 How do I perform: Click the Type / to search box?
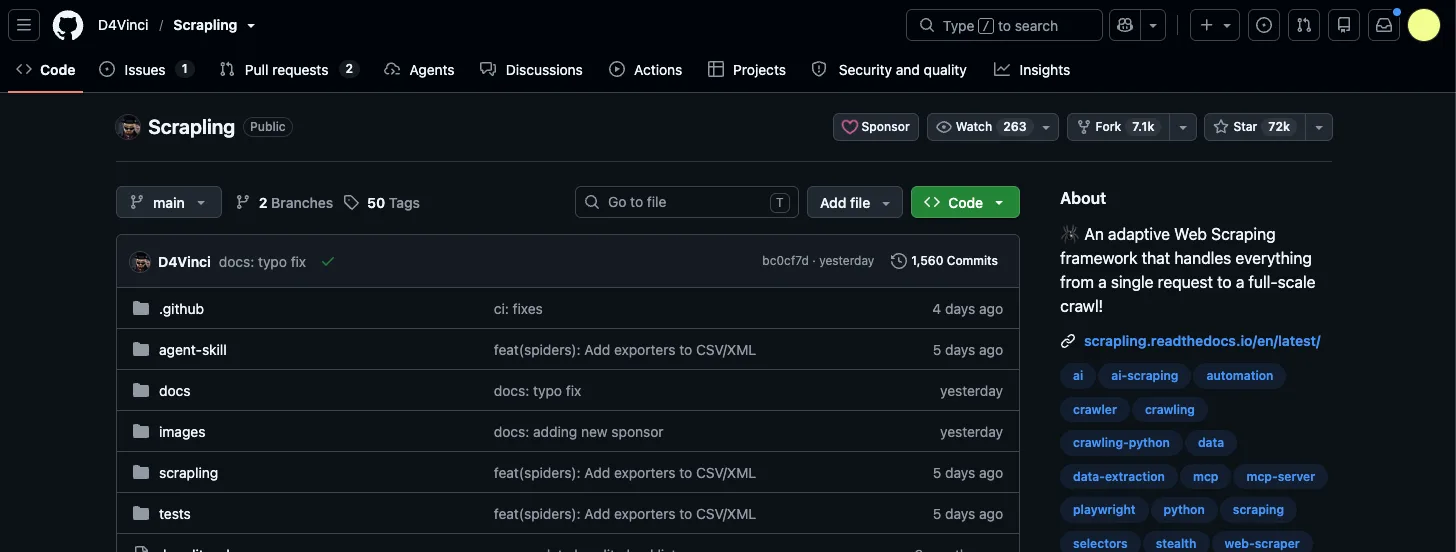click(1004, 25)
